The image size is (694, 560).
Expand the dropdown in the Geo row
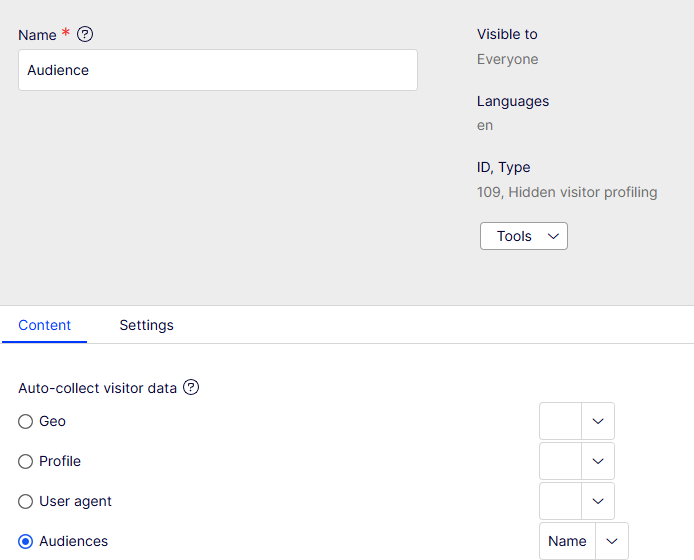point(577,421)
